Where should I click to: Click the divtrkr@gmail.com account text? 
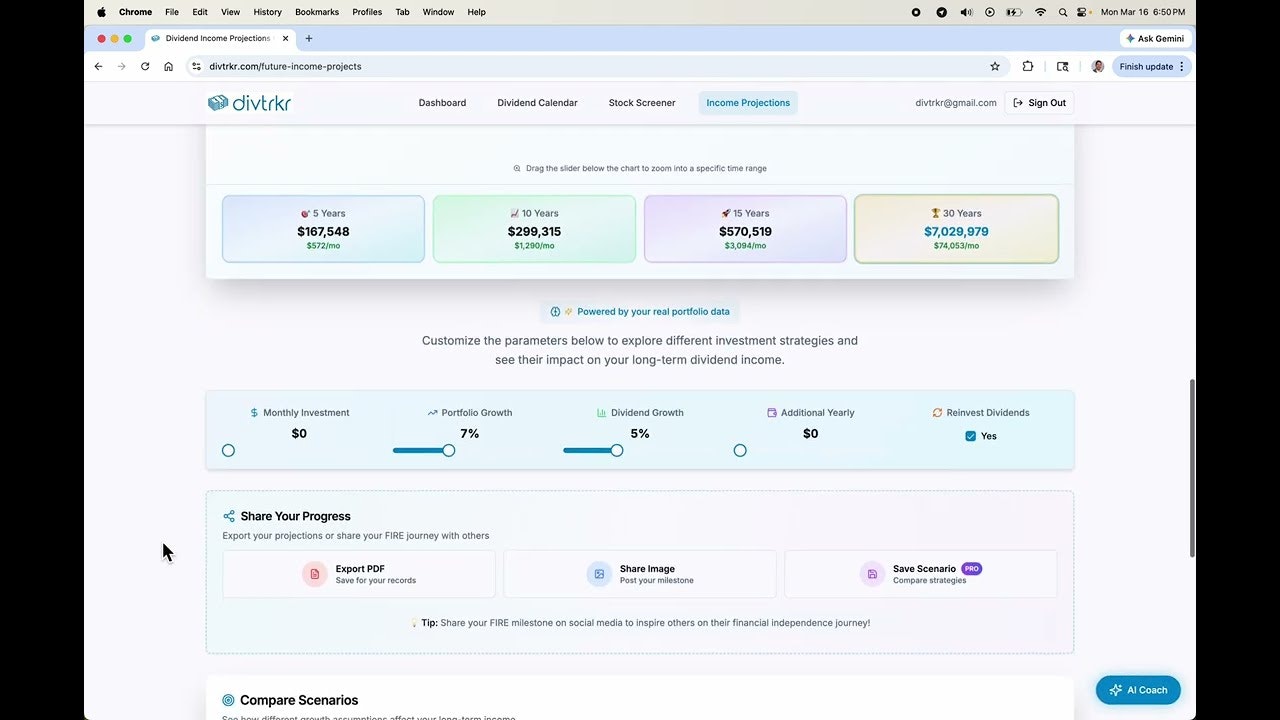(x=956, y=103)
